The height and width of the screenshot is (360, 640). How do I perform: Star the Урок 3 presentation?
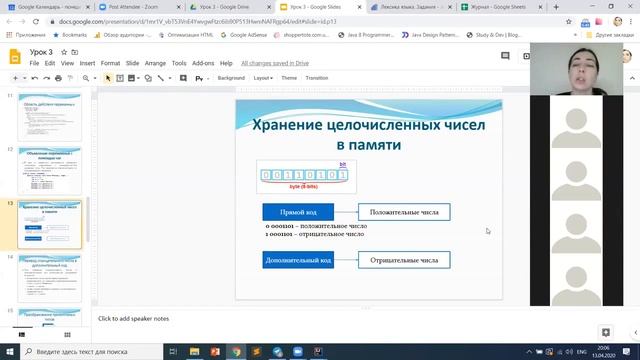pos(64,52)
